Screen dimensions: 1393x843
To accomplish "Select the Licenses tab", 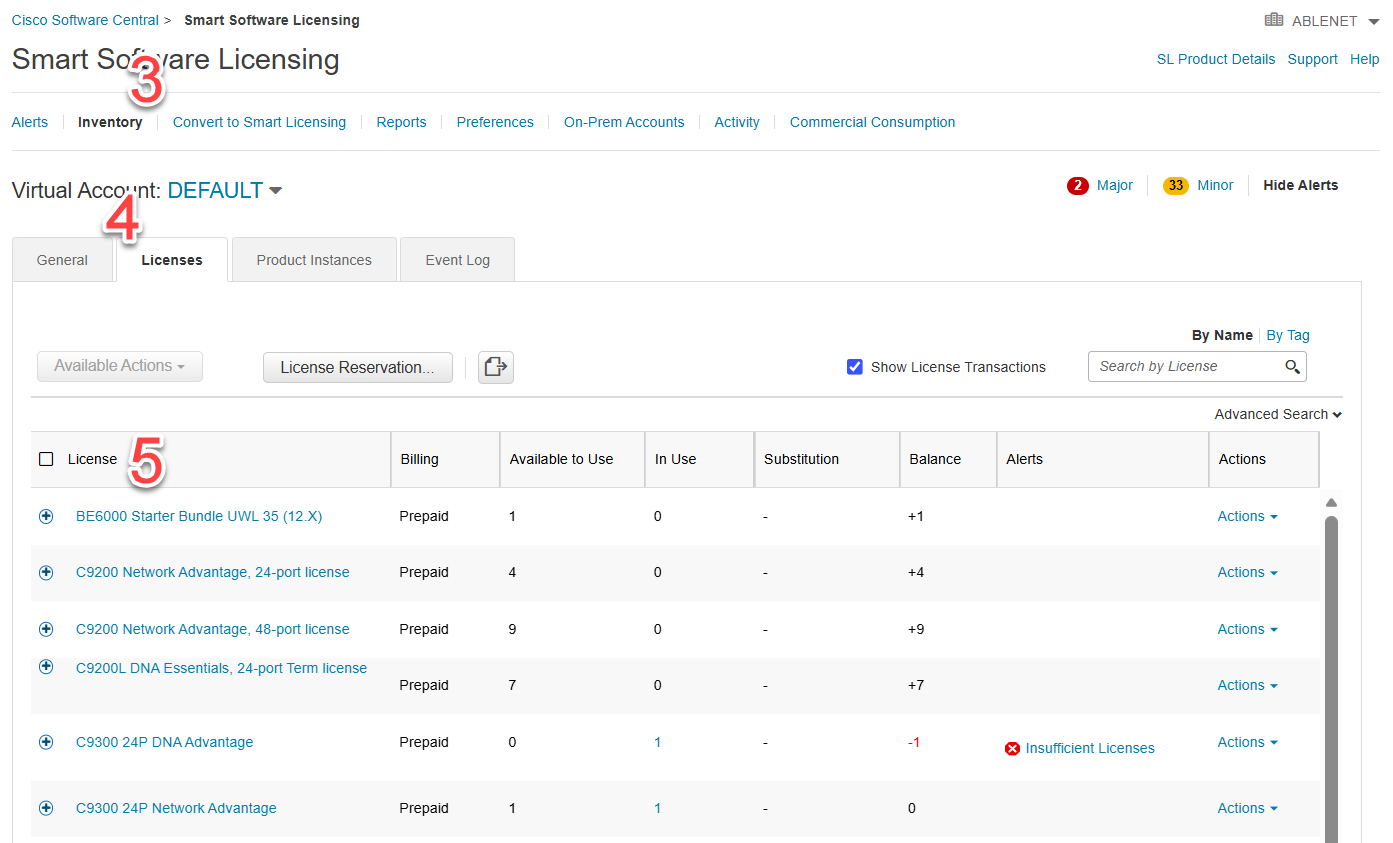I will [x=172, y=260].
